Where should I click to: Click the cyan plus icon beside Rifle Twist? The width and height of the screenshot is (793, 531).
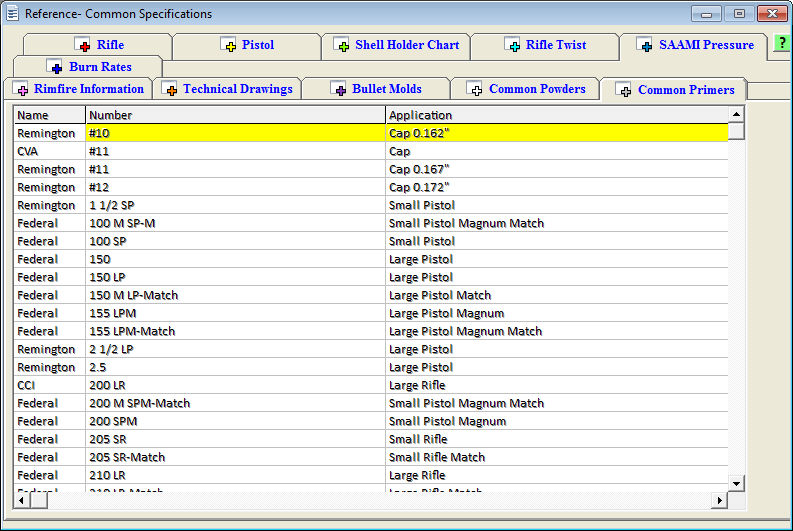[x=512, y=45]
